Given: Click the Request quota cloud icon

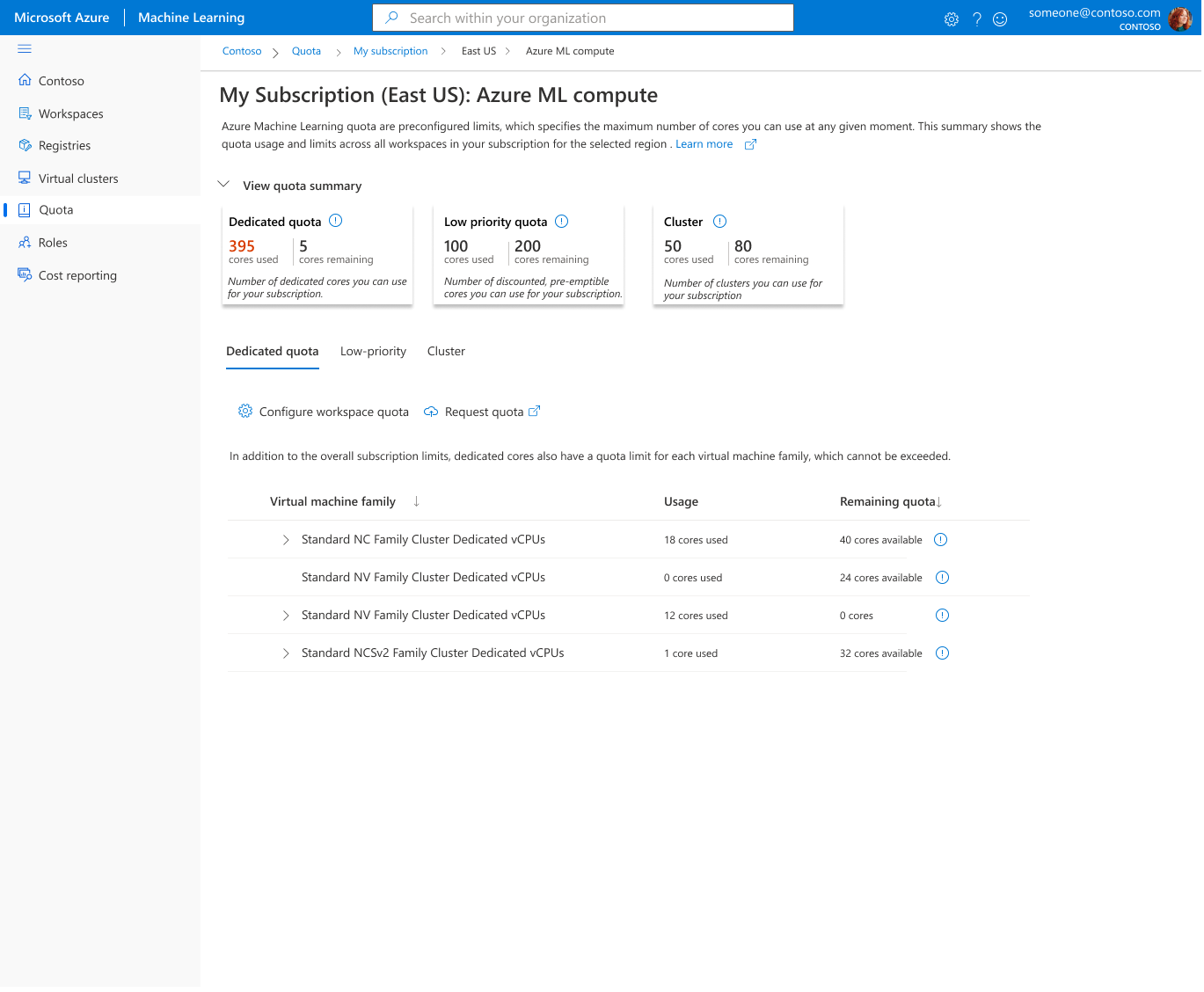Looking at the screenshot, I should 431,412.
